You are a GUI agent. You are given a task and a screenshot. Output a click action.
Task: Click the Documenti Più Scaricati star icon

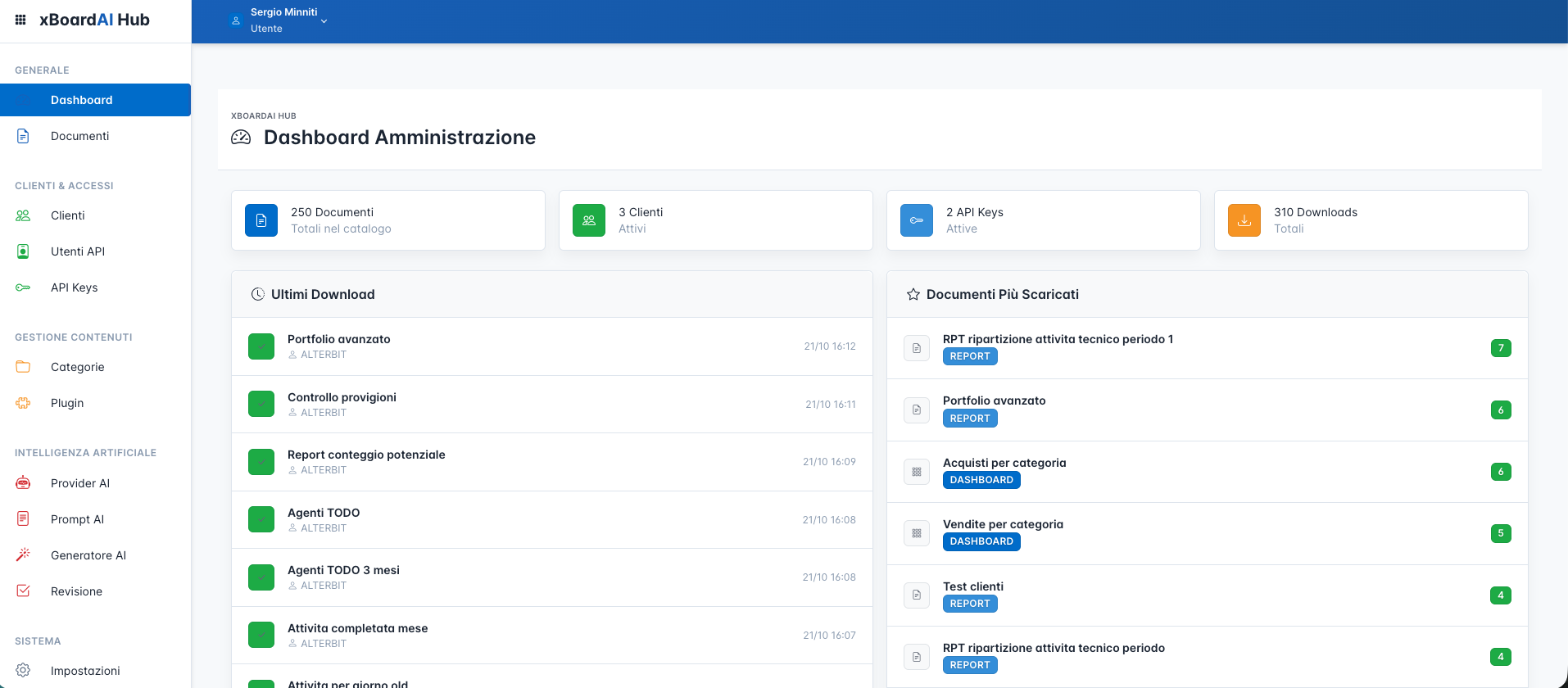click(x=913, y=294)
